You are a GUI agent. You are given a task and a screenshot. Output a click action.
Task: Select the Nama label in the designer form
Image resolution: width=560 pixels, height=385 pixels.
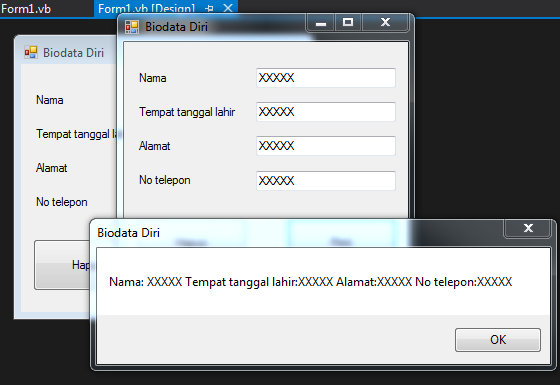[x=50, y=100]
